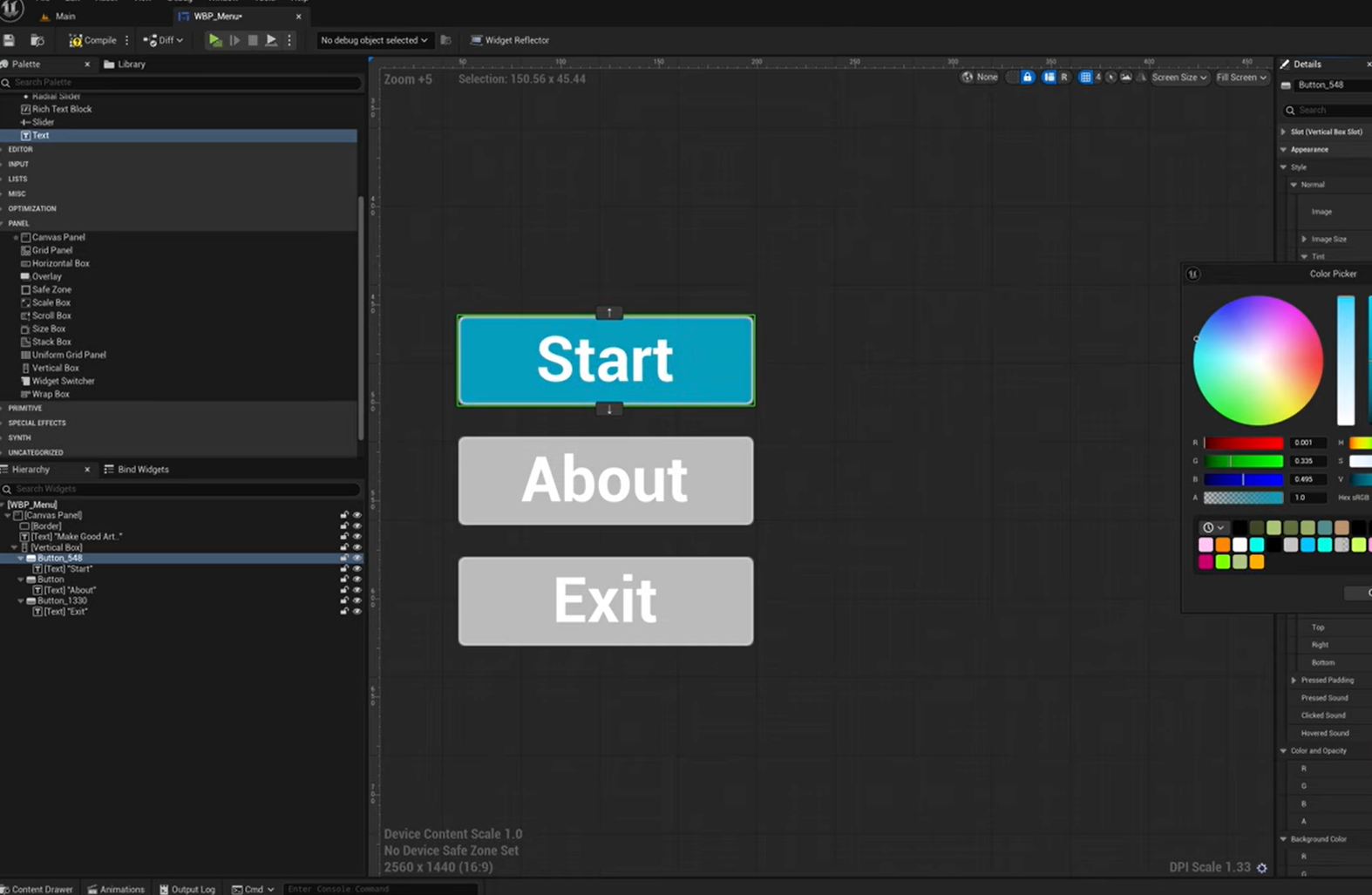Click the Stack Box icon in the palette
The width and height of the screenshot is (1372, 895).
[x=25, y=342]
